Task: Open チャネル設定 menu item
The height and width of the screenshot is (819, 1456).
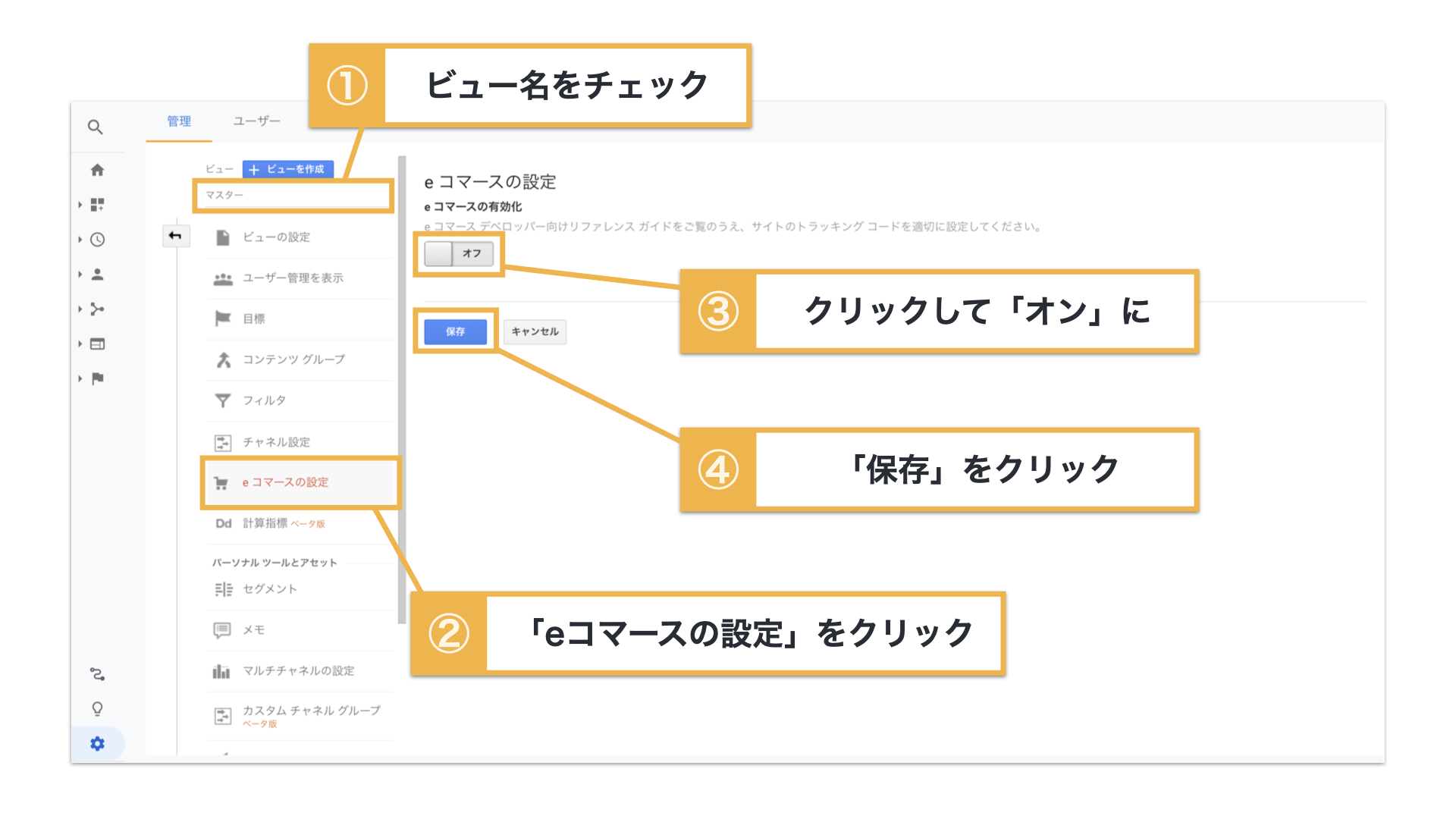Action: (300, 442)
